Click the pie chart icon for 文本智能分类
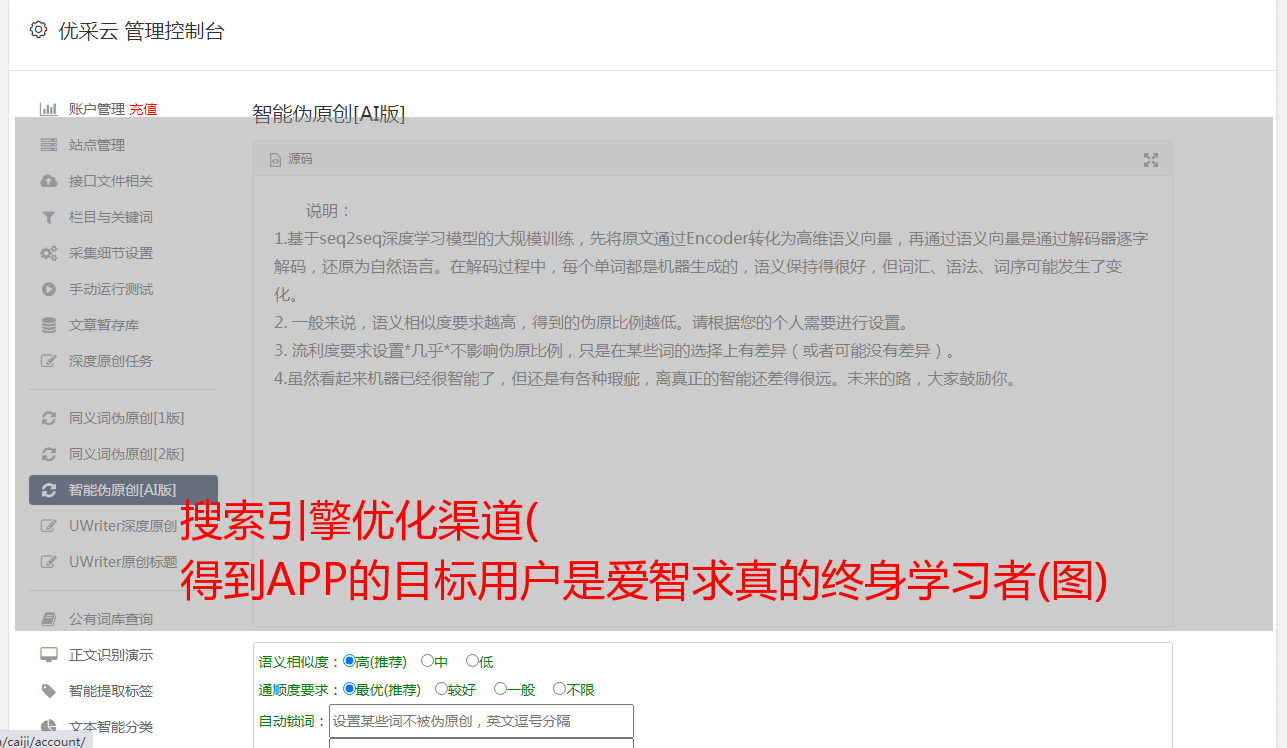This screenshot has height=748, width=1287. click(48, 727)
